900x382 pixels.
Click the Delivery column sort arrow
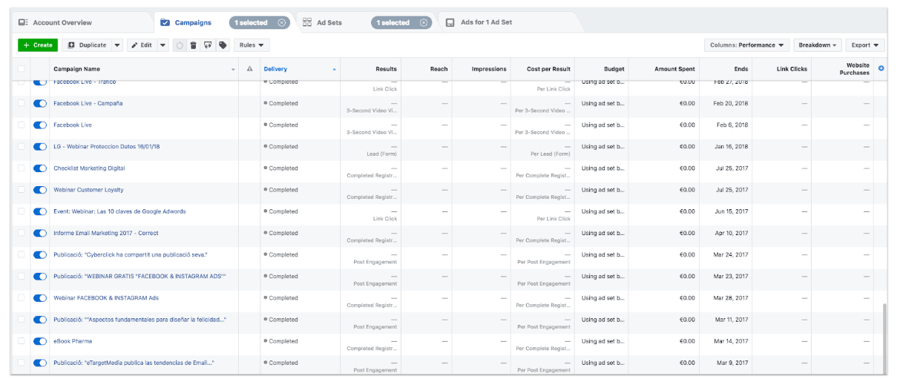point(334,69)
